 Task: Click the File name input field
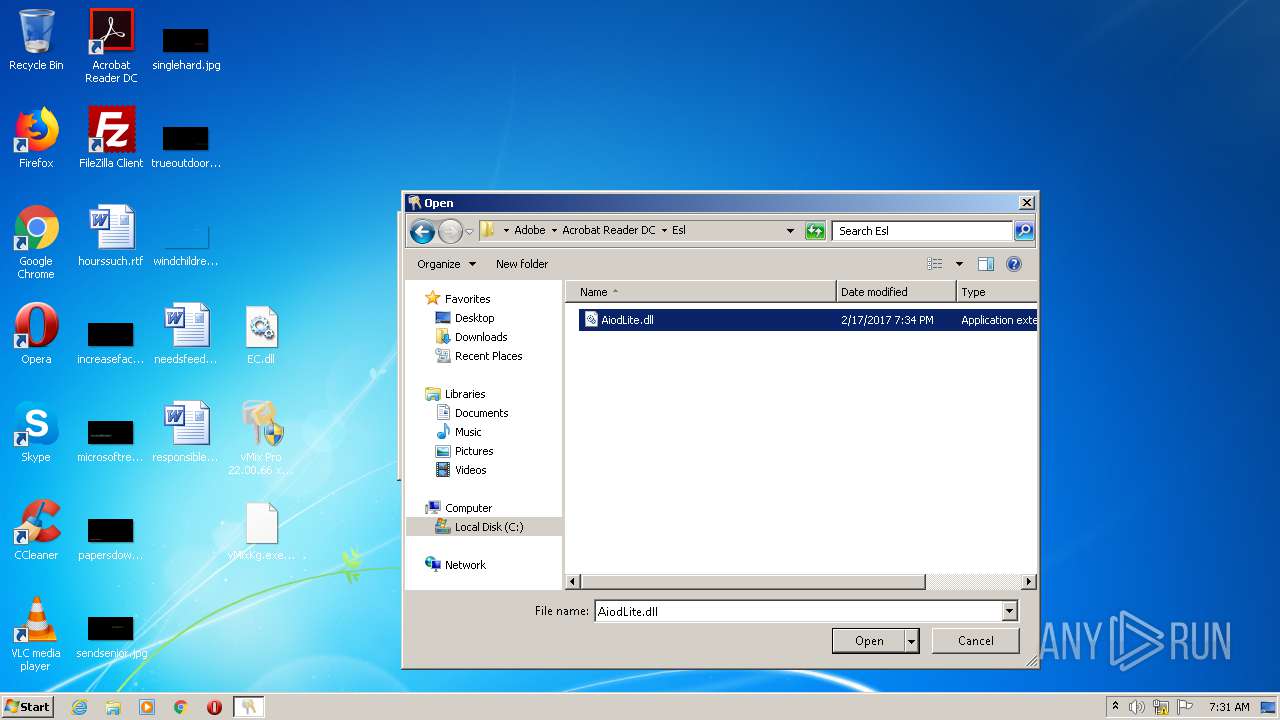point(798,611)
